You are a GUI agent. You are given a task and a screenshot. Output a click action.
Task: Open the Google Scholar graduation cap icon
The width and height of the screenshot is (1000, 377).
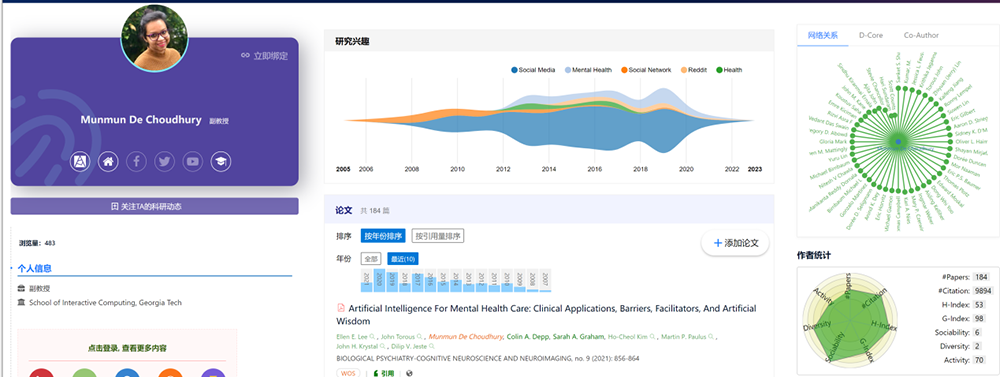221,161
